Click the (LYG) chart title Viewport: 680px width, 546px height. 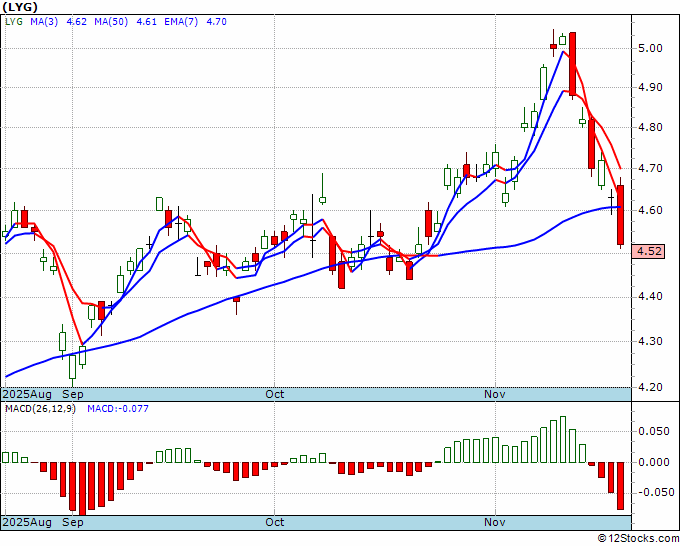[20, 7]
